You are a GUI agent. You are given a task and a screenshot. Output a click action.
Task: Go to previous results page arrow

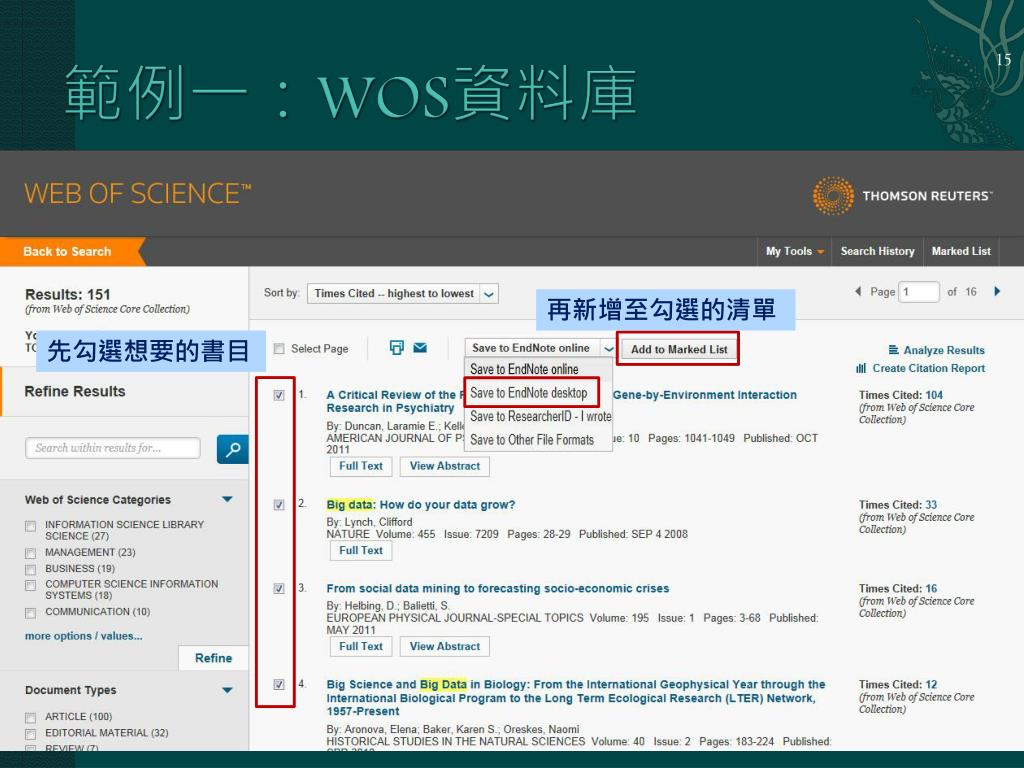(x=858, y=291)
